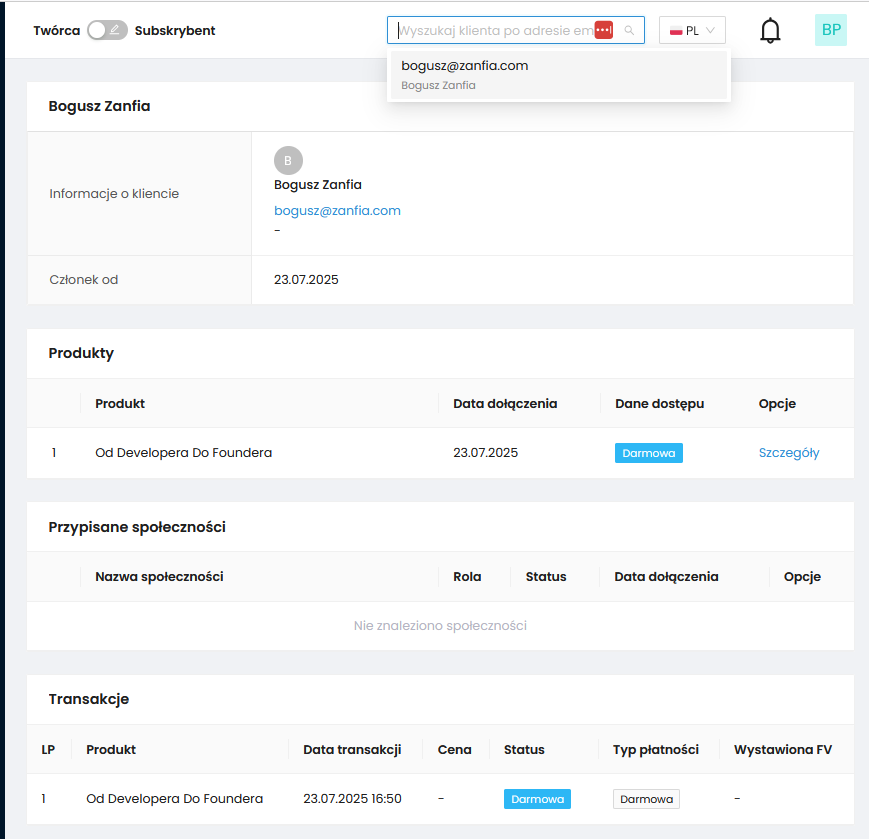The width and height of the screenshot is (869, 839).
Task: Click the Twórca label
Action: pos(56,31)
